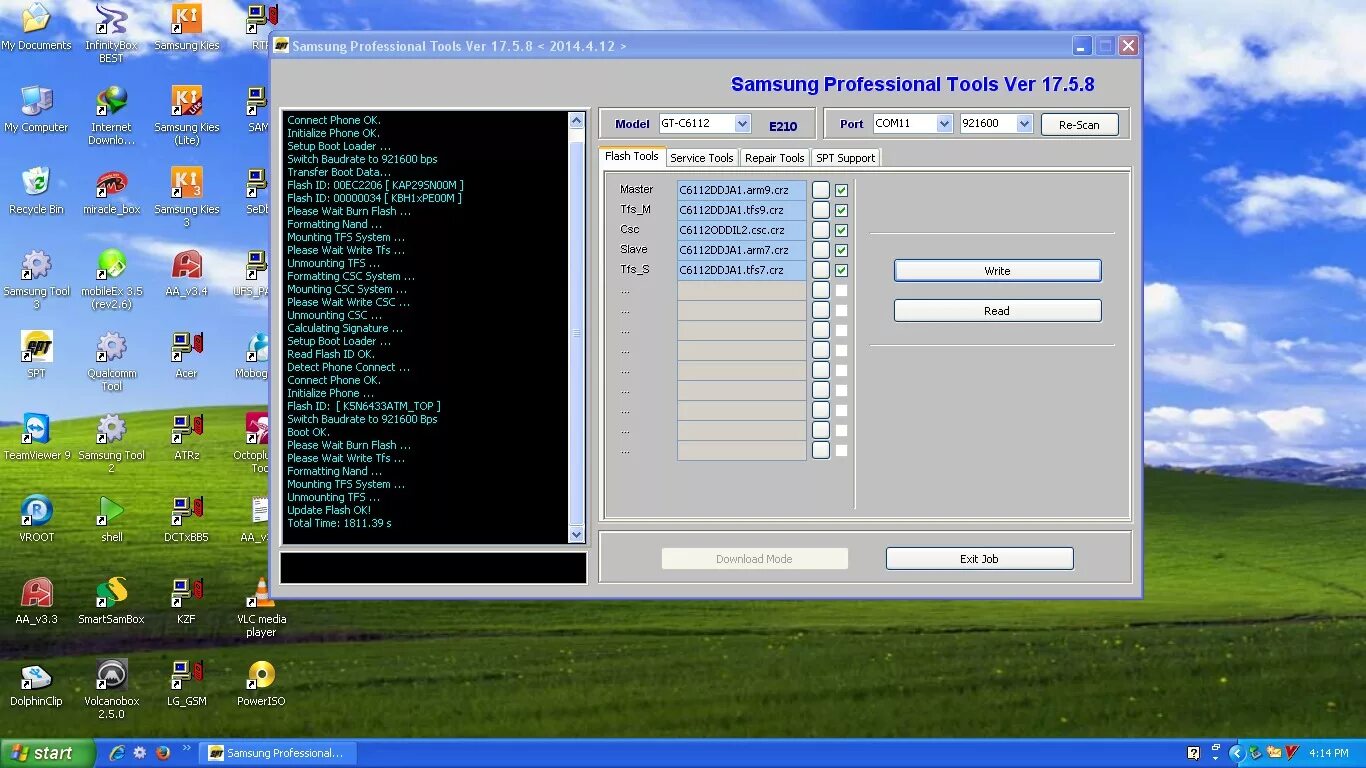1366x768 pixels.
Task: Uncheck the Tfs_M file checkbox
Action: [841, 210]
